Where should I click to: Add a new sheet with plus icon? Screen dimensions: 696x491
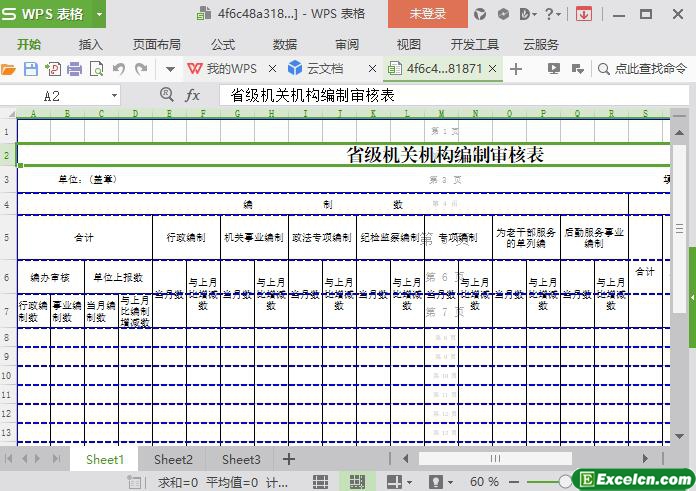[x=289, y=459]
